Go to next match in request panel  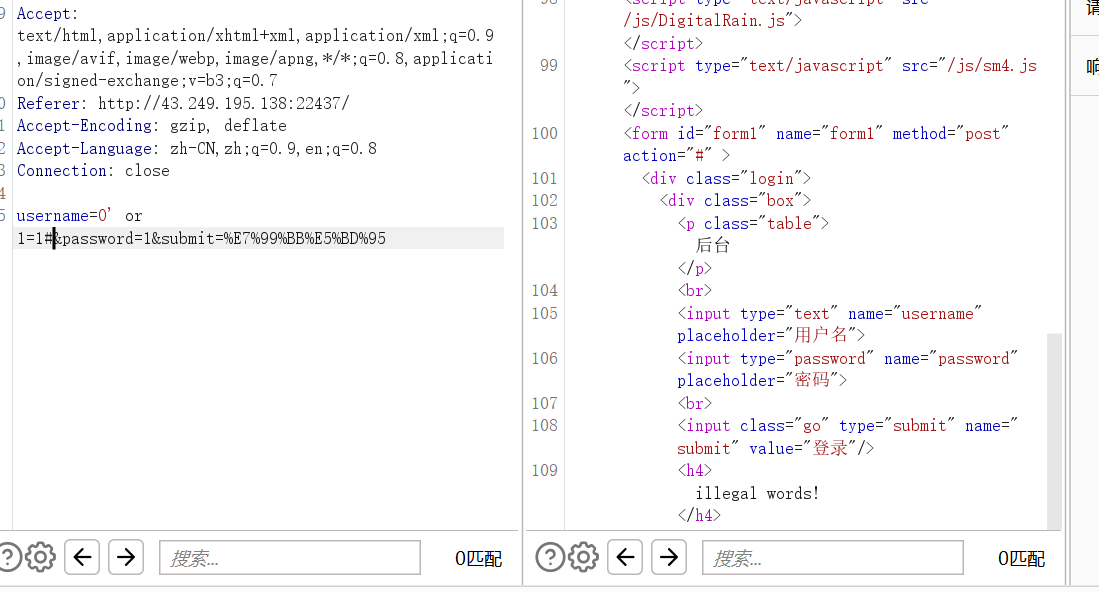point(126,557)
